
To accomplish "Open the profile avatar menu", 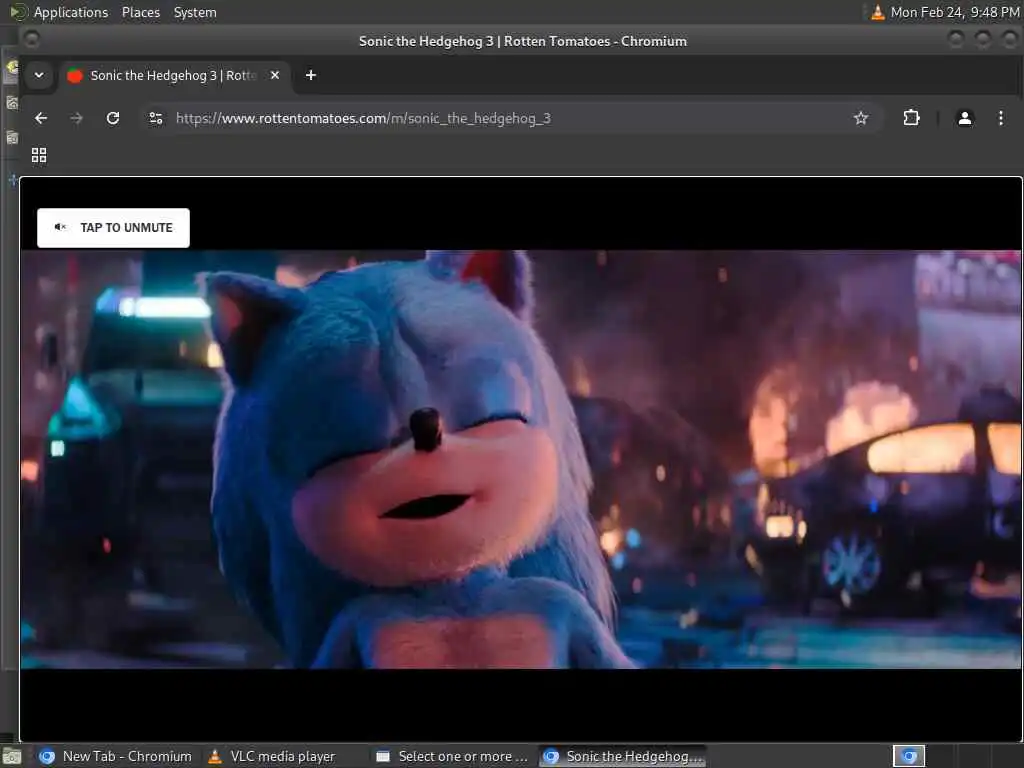I will [x=965, y=118].
